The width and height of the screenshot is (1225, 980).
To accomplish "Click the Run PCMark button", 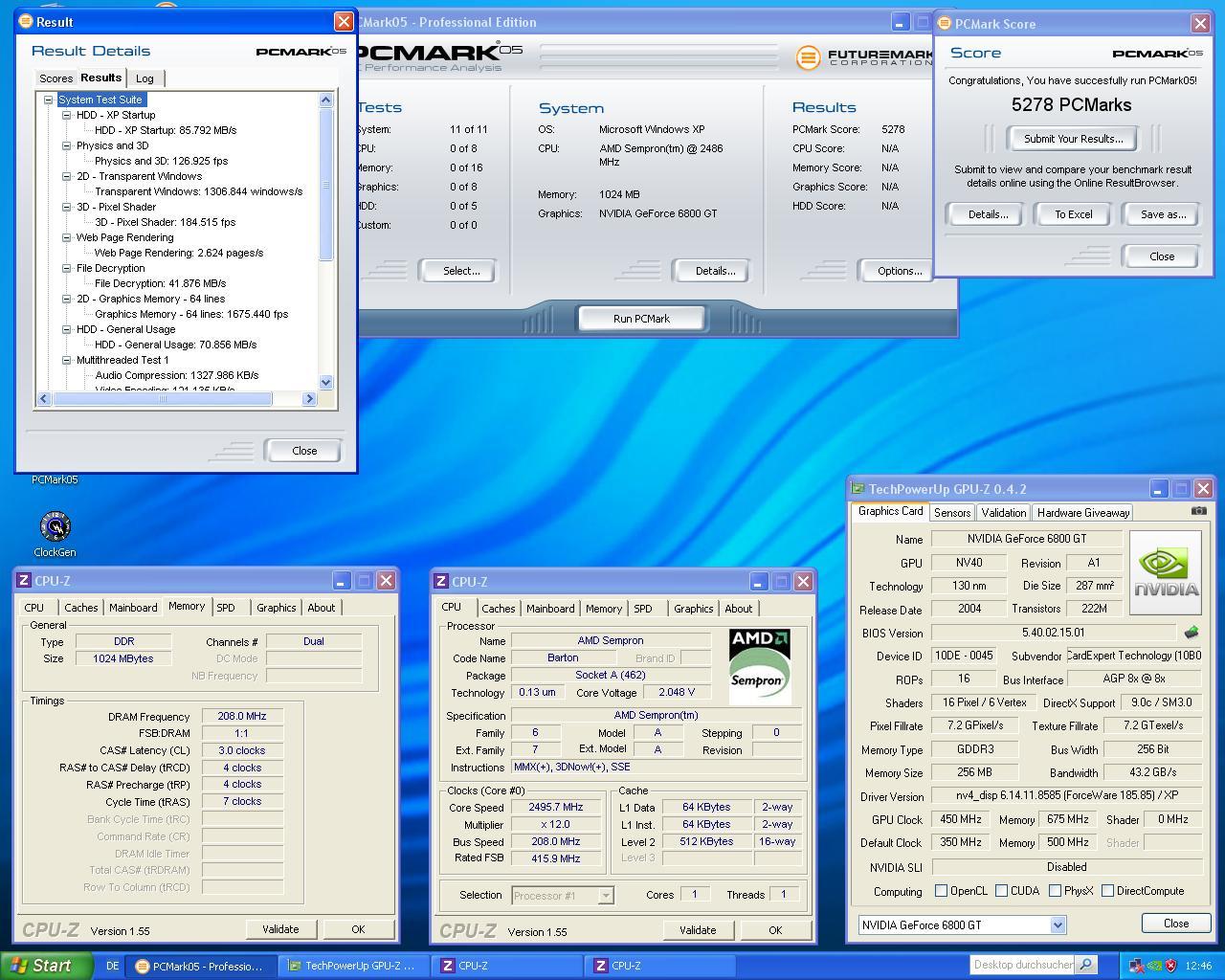I will [x=641, y=319].
